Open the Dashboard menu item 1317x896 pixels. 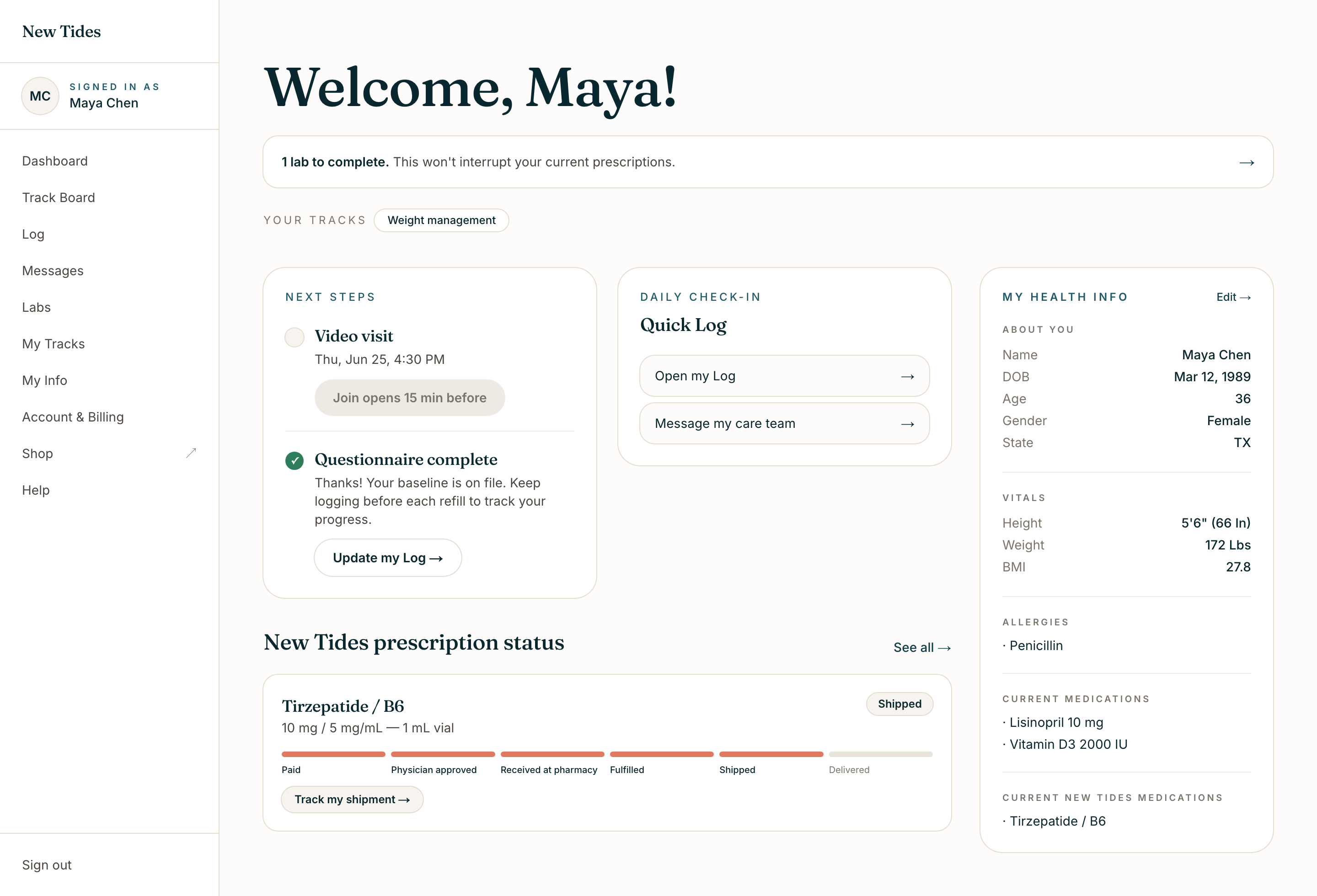tap(55, 161)
